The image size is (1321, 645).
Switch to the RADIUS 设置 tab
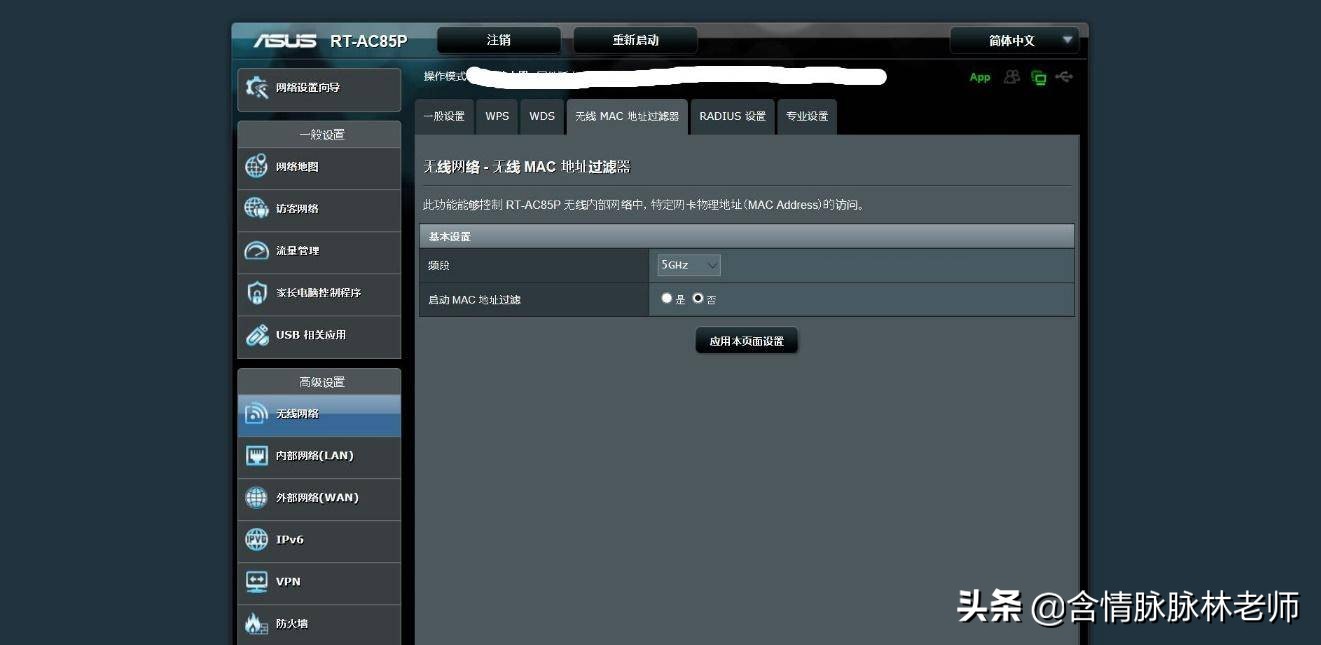732,116
